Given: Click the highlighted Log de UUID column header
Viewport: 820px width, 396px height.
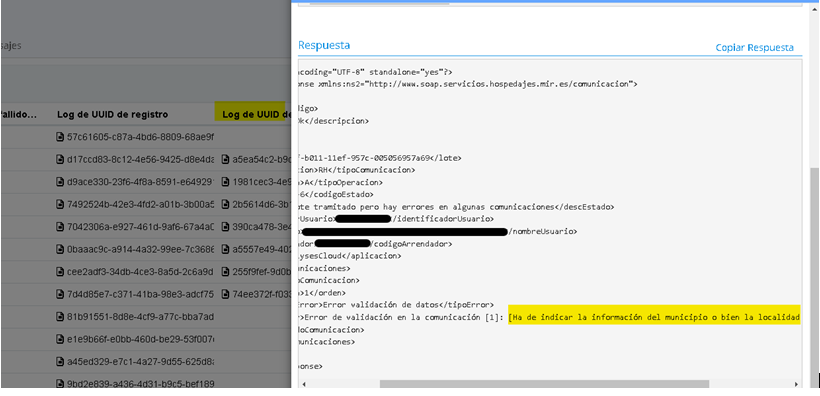Looking at the screenshot, I should click(254, 114).
